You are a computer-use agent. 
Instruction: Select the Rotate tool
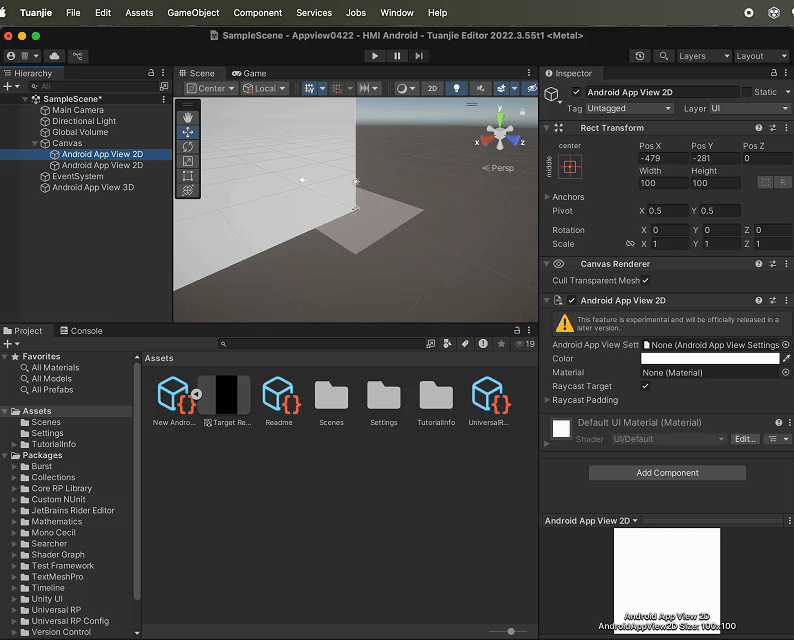[187, 147]
